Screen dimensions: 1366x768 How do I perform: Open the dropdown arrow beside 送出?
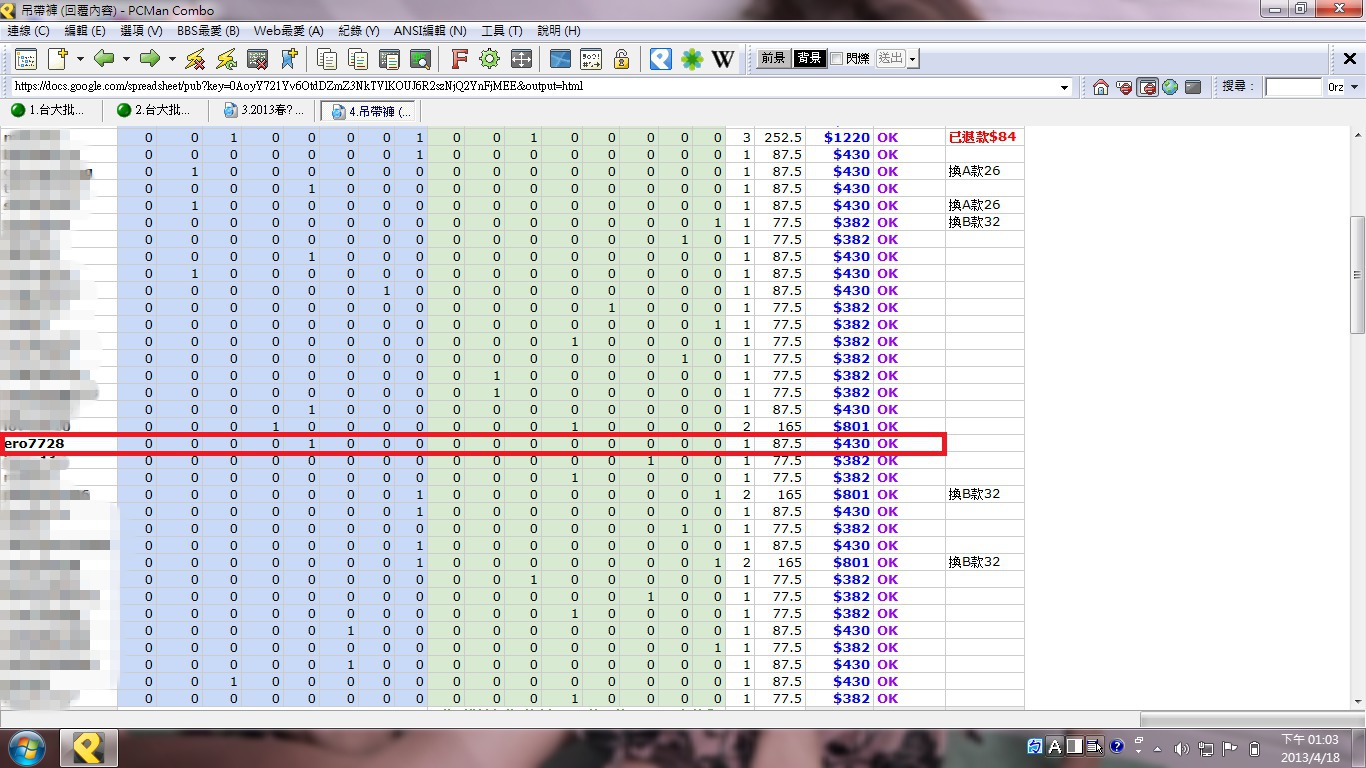tap(913, 59)
